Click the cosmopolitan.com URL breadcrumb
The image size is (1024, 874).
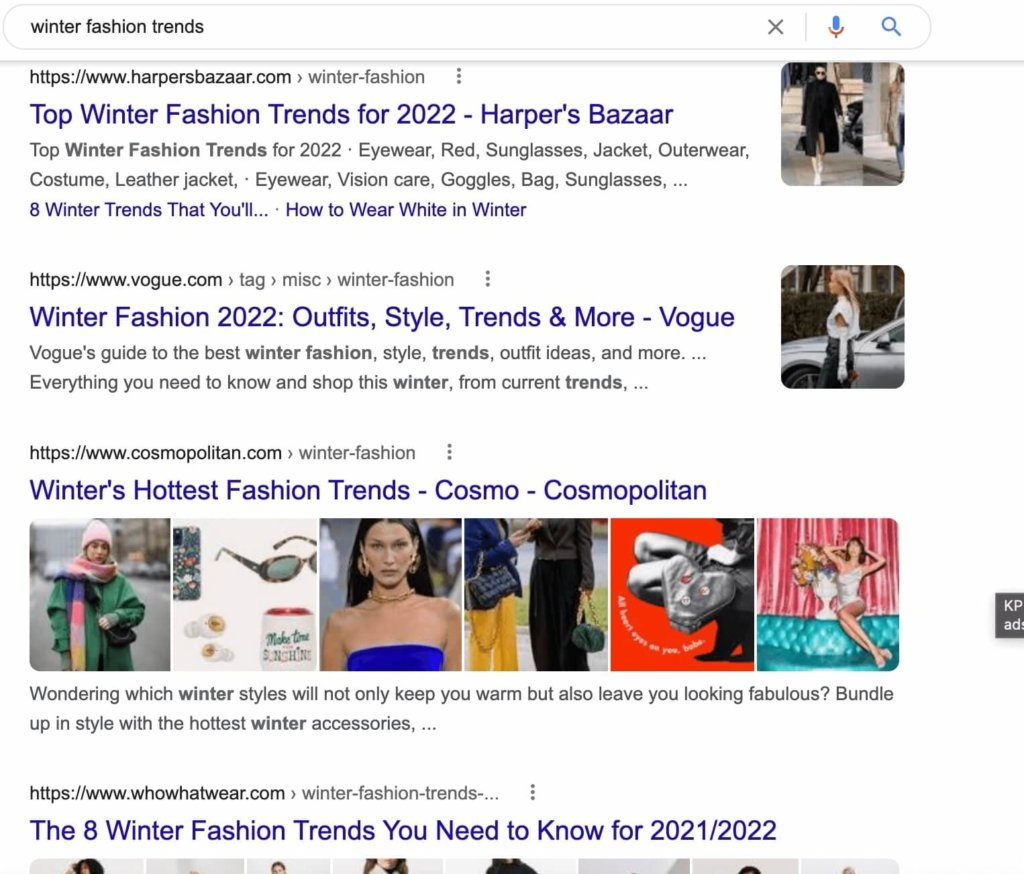[222, 453]
